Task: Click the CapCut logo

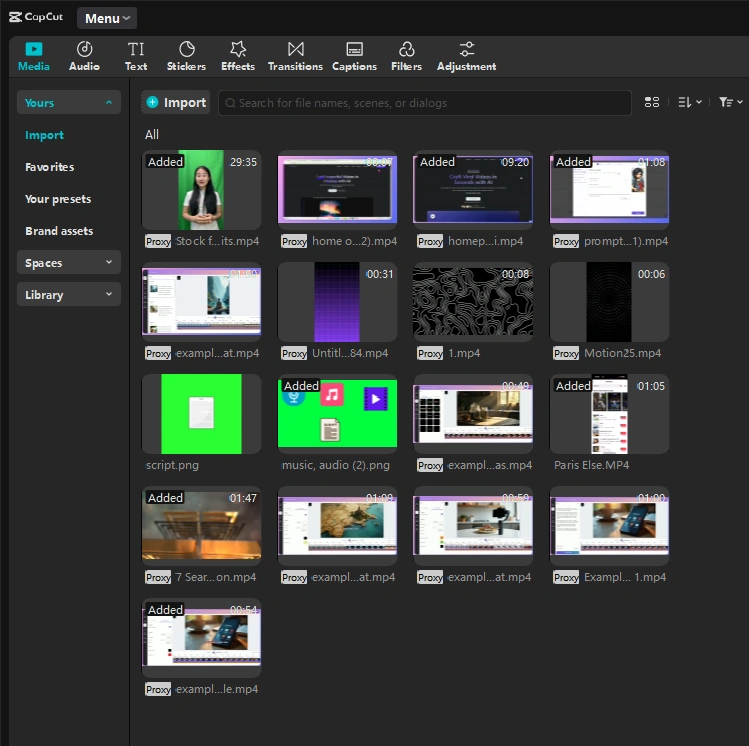Action: [36, 17]
